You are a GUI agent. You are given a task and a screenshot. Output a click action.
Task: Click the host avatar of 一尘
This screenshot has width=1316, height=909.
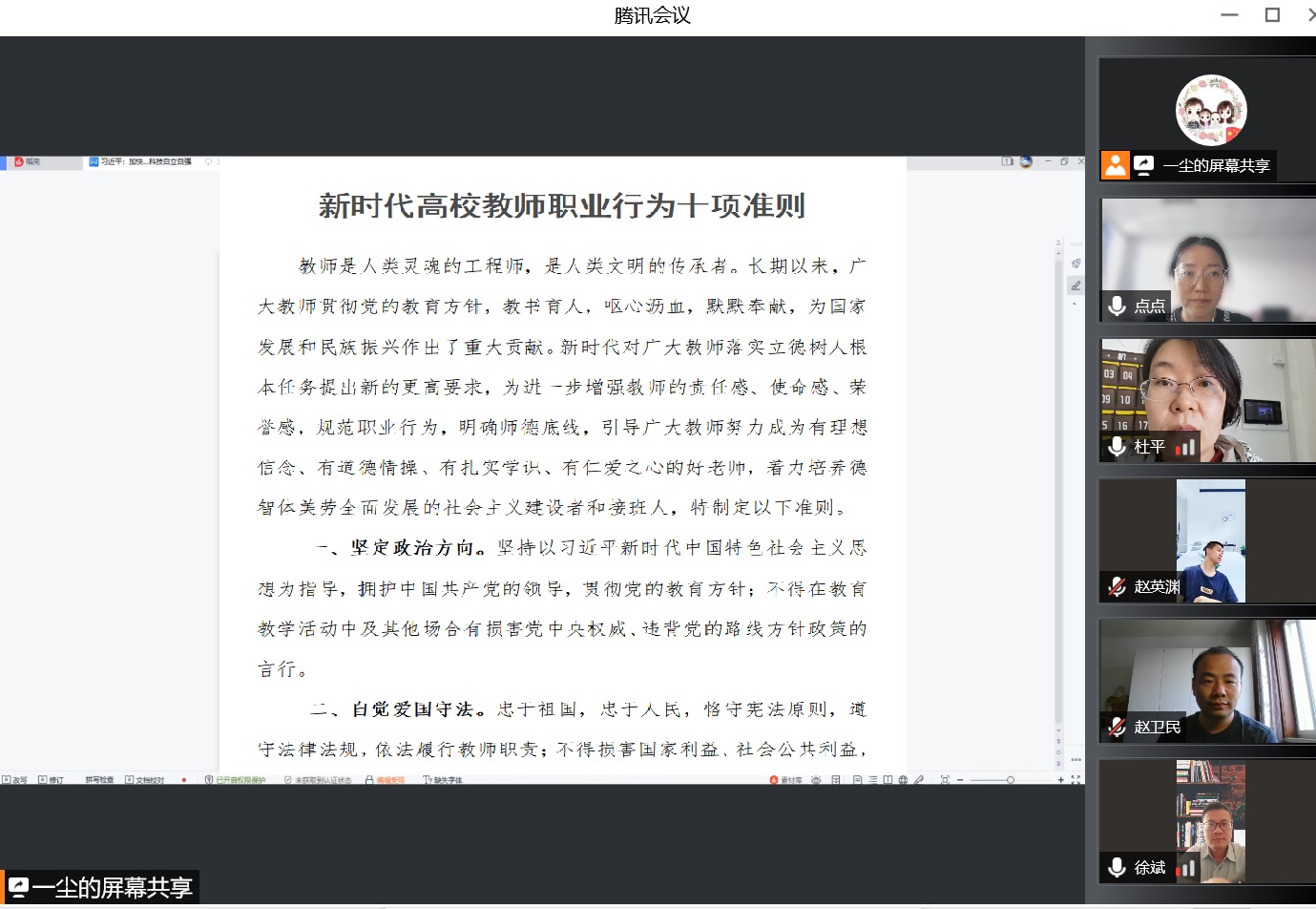click(x=1210, y=110)
